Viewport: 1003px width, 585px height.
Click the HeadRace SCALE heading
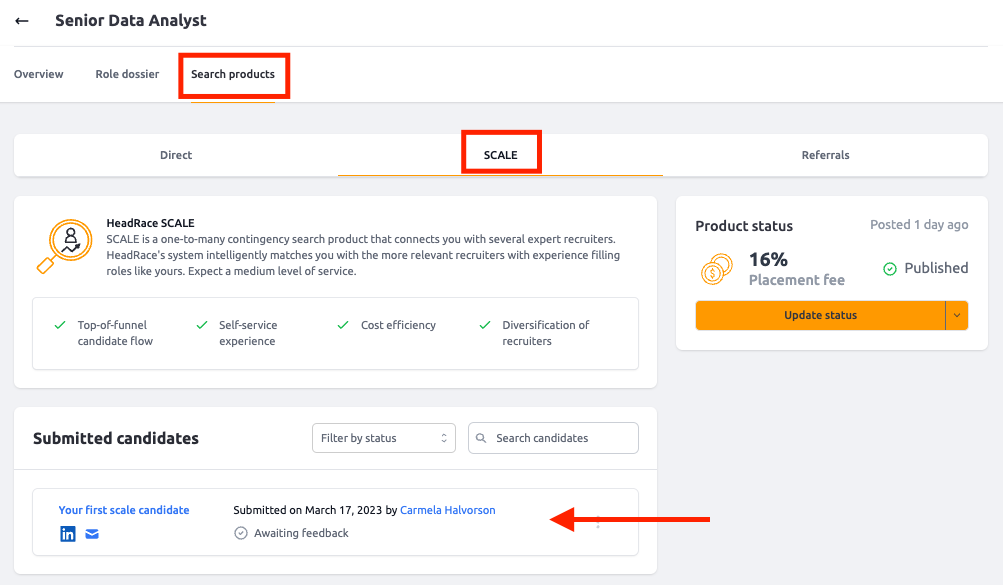(x=150, y=223)
